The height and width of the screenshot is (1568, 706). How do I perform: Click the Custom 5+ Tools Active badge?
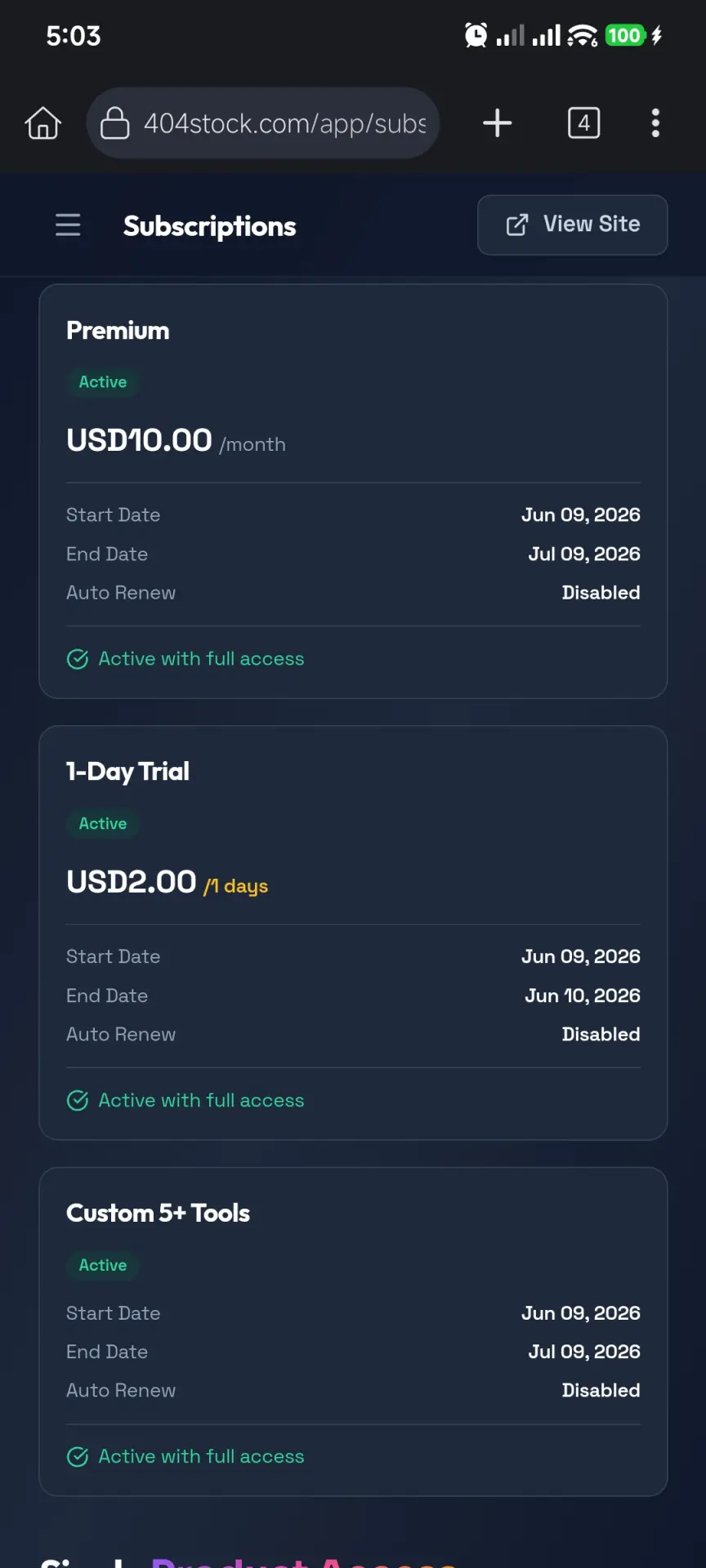103,1265
